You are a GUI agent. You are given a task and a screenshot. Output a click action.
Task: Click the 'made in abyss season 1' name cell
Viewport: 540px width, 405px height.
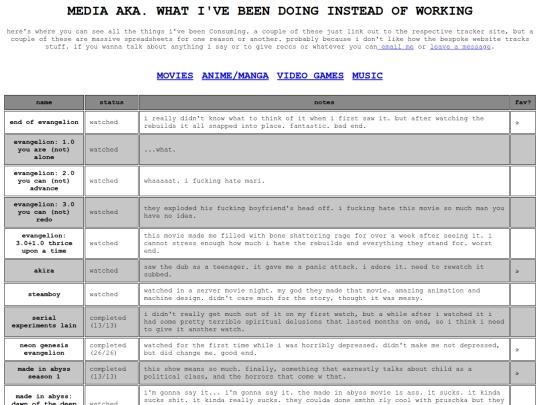(x=44, y=373)
